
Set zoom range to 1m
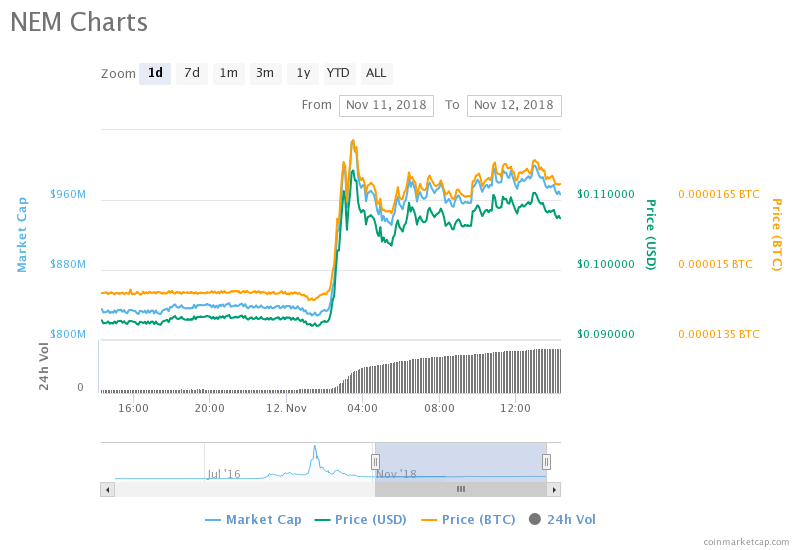coord(229,73)
